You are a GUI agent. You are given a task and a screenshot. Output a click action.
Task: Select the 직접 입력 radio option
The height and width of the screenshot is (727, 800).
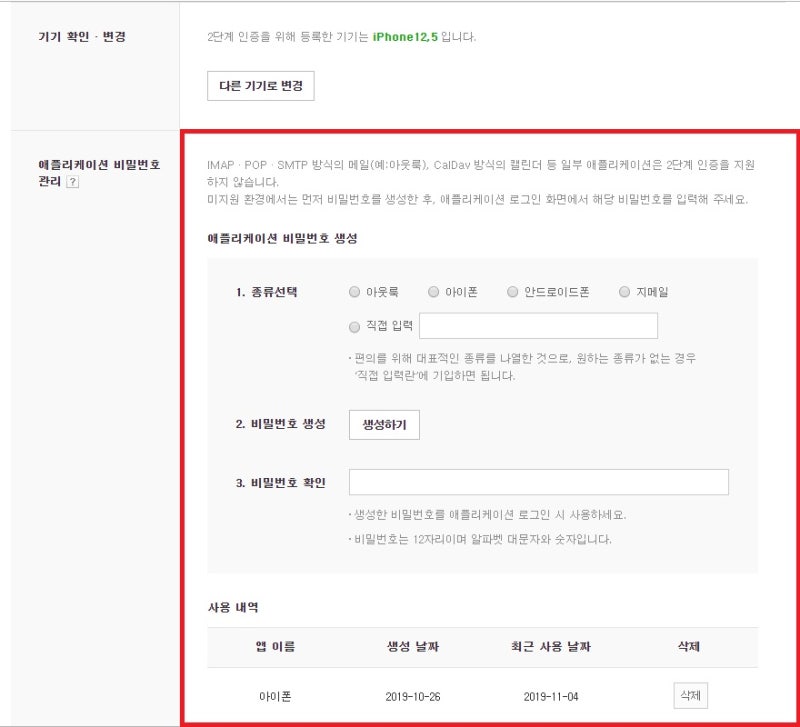pos(354,327)
